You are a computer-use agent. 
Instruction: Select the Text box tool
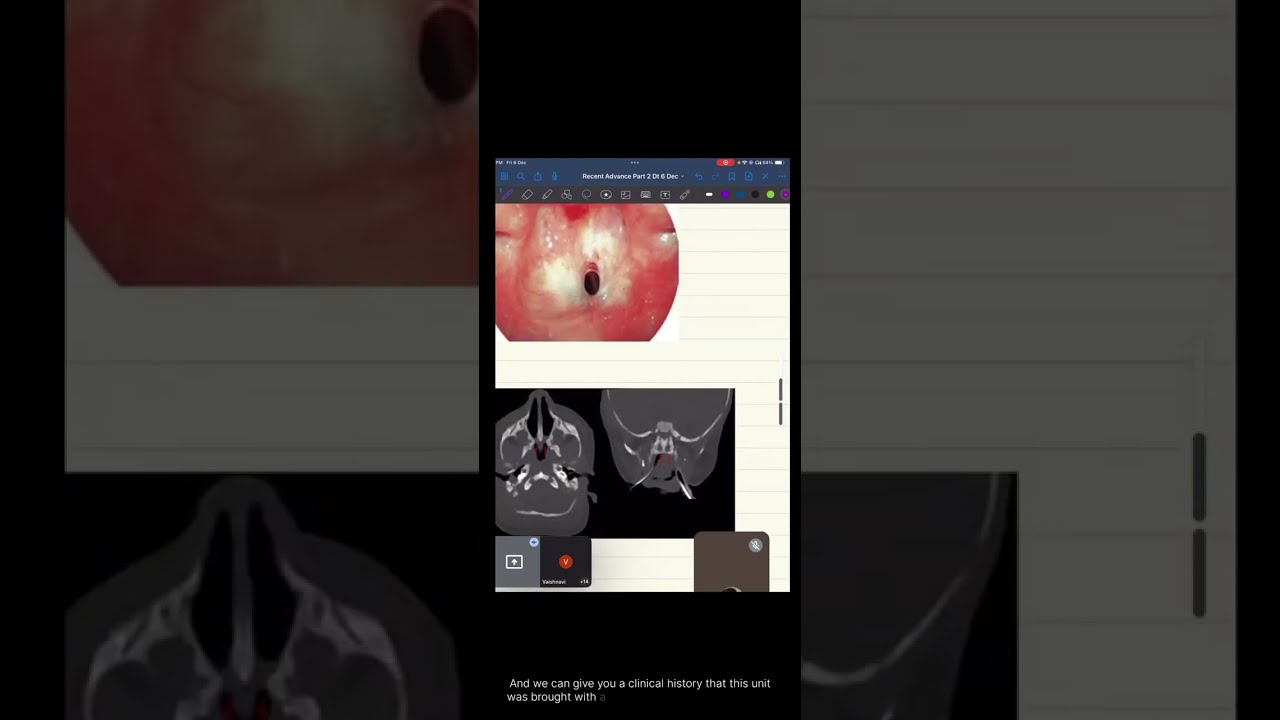[665, 194]
